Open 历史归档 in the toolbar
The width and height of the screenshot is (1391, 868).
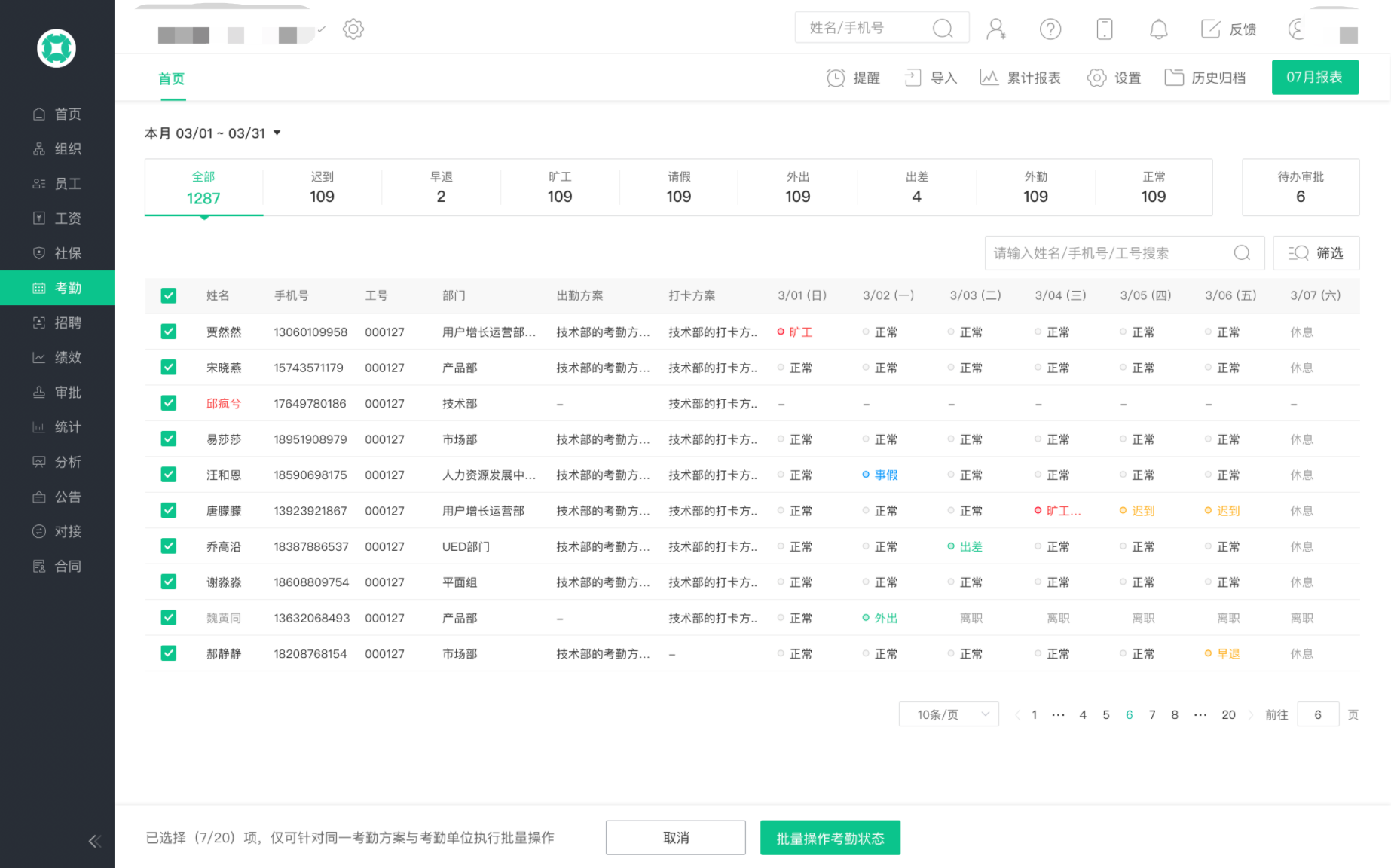(x=1205, y=78)
